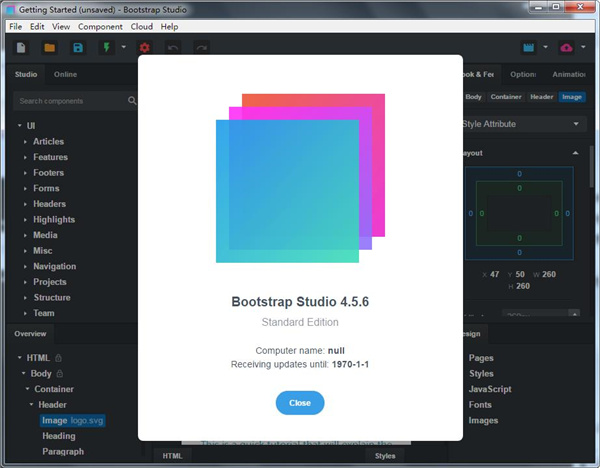Collapse the Header node in Overview
Viewport: 600px width, 468px height.
tap(31, 404)
